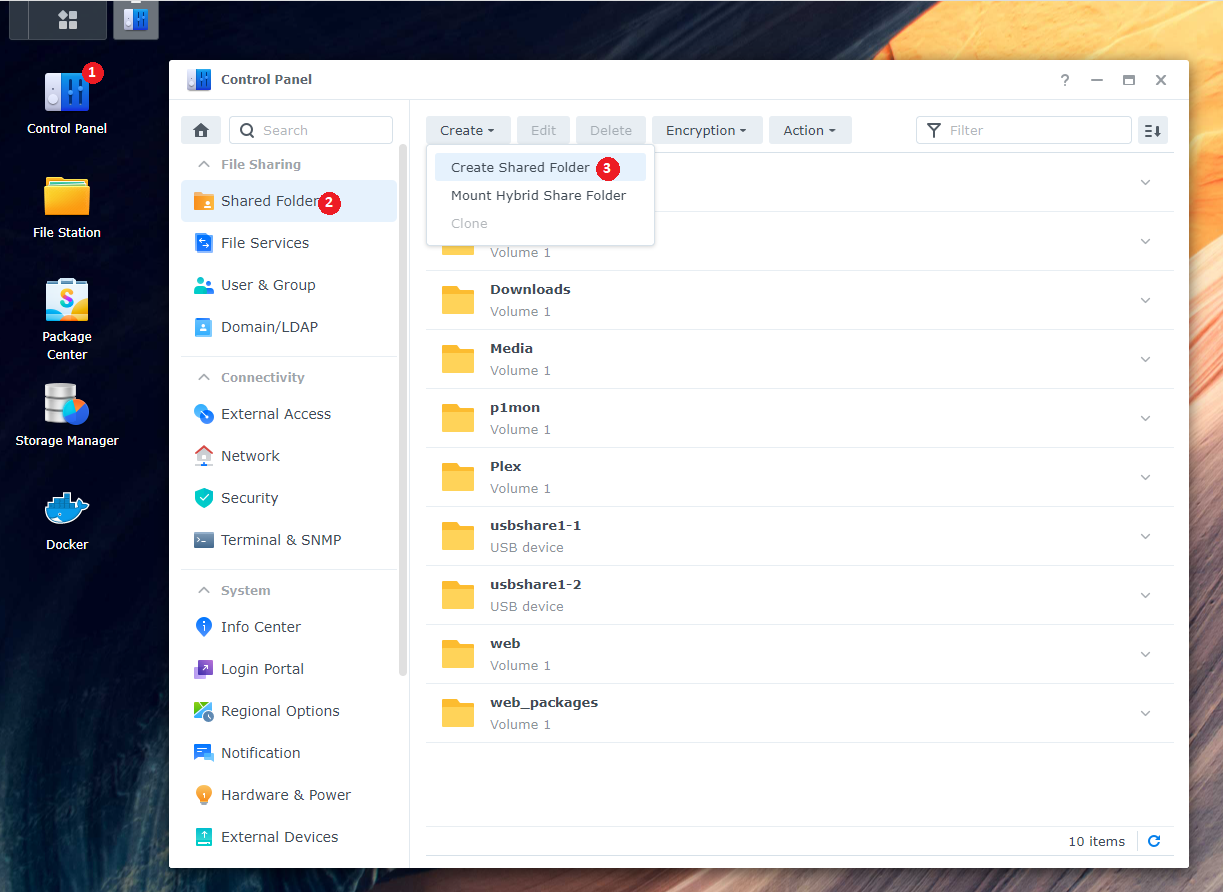1223x892 pixels.
Task: Open User & Group settings
Action: (x=267, y=285)
